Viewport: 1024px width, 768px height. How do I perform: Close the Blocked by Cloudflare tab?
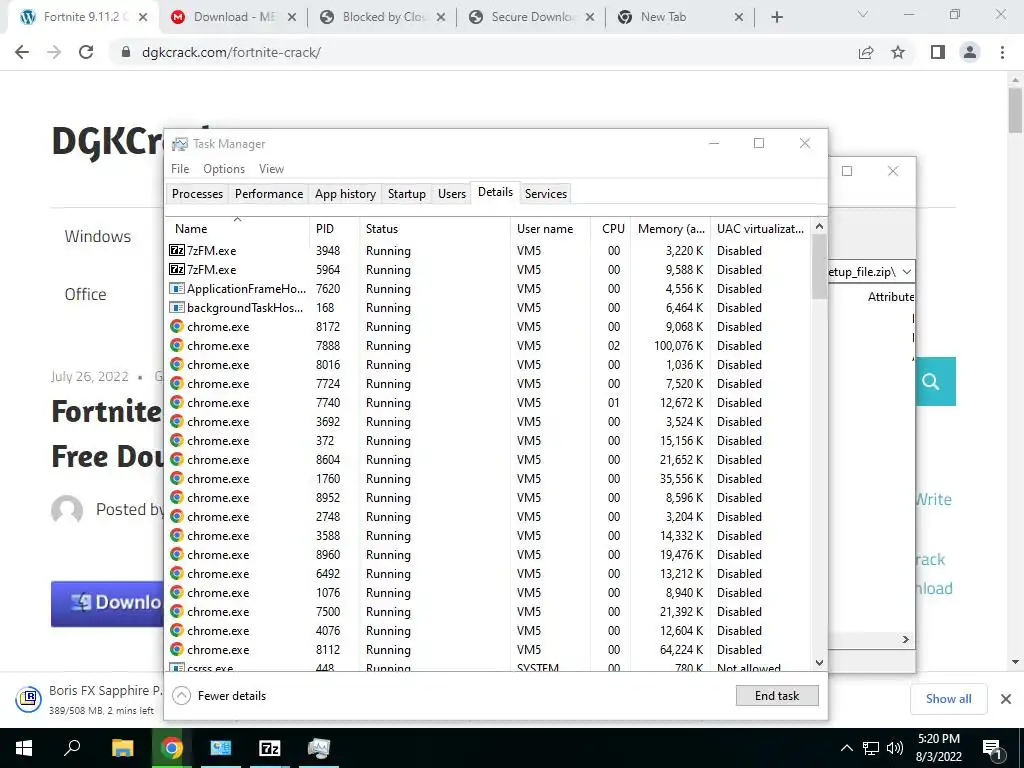click(441, 18)
